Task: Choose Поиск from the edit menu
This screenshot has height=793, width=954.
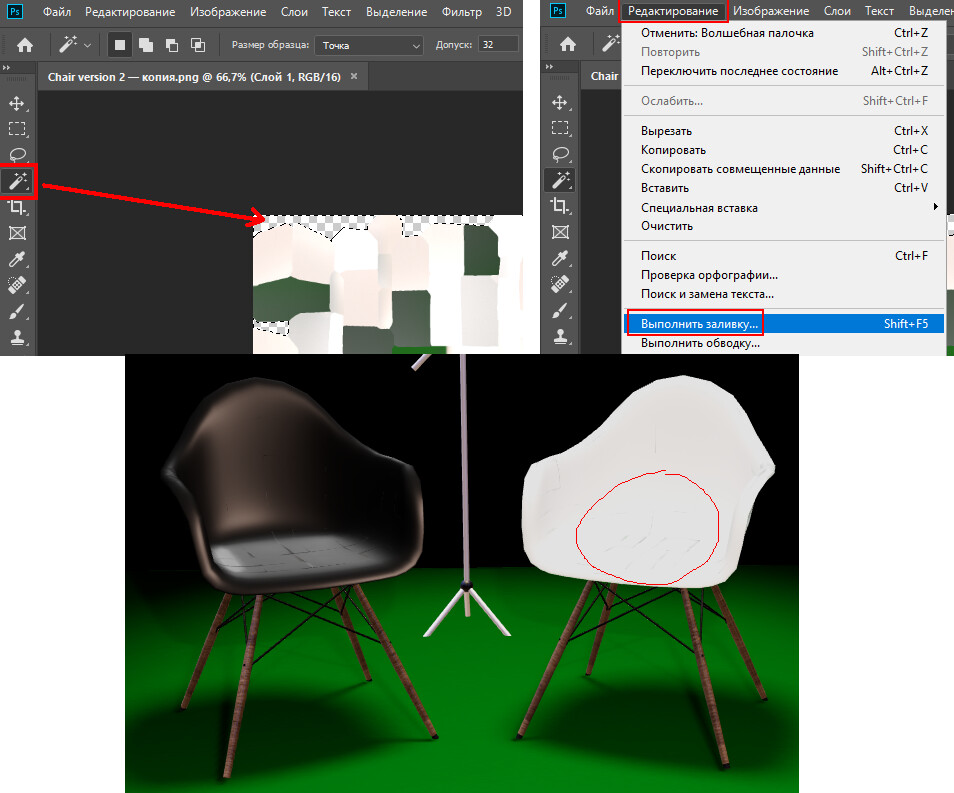Action: 784,256
